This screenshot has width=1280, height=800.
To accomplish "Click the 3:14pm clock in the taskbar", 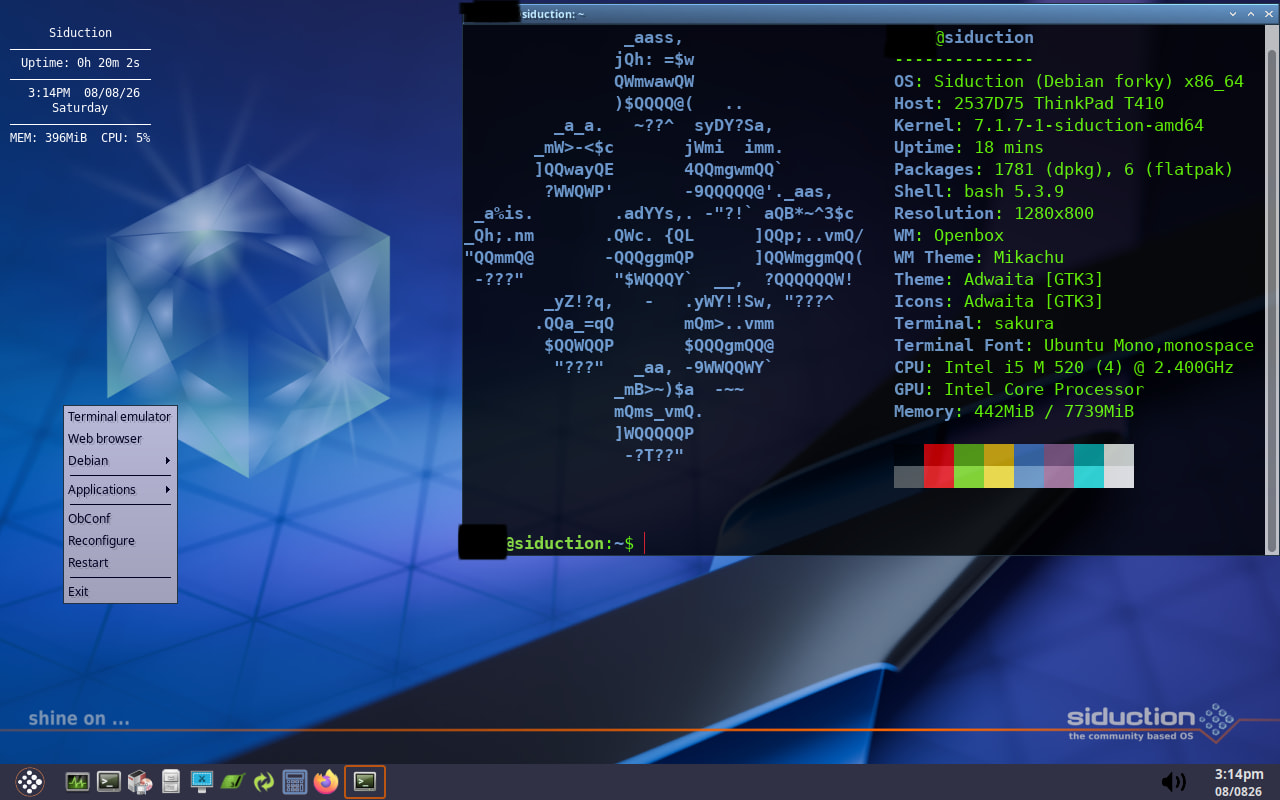I will click(1238, 774).
